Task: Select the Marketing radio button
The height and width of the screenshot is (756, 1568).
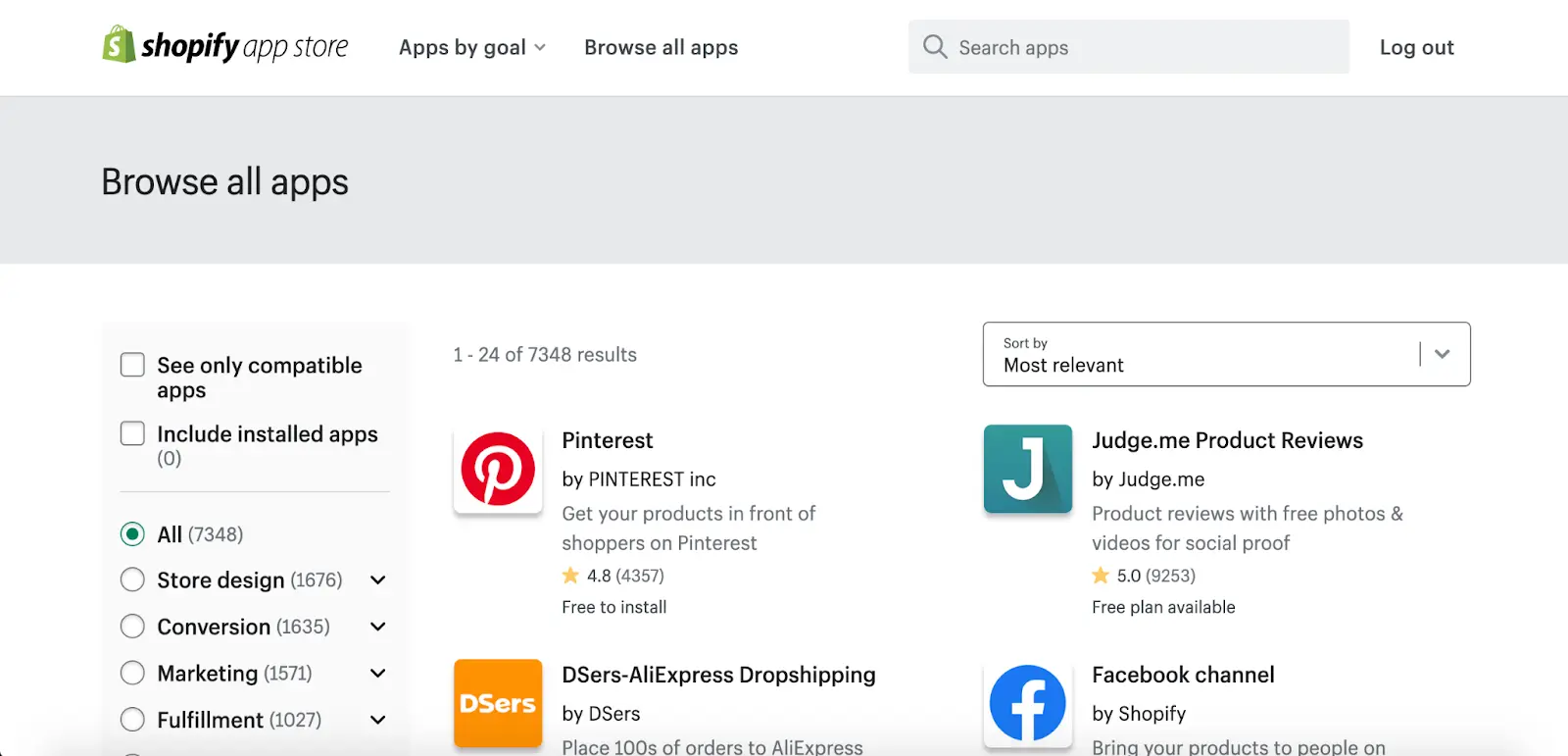Action: point(132,673)
